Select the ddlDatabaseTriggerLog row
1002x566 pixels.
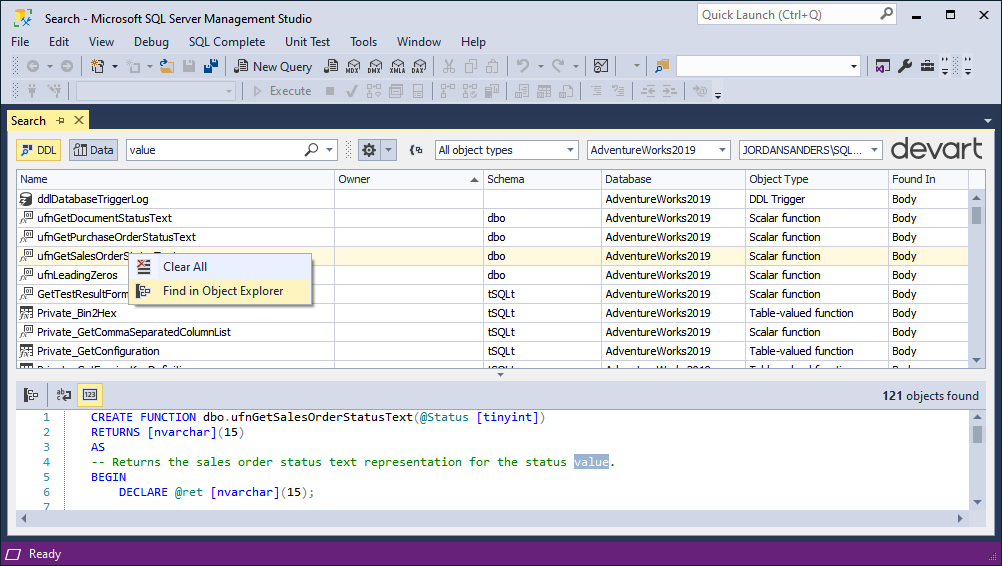coord(492,199)
